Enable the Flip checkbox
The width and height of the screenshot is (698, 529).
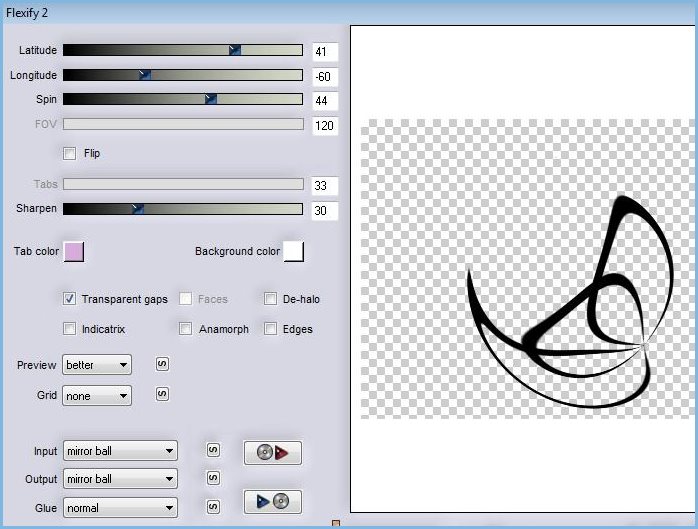pos(70,153)
